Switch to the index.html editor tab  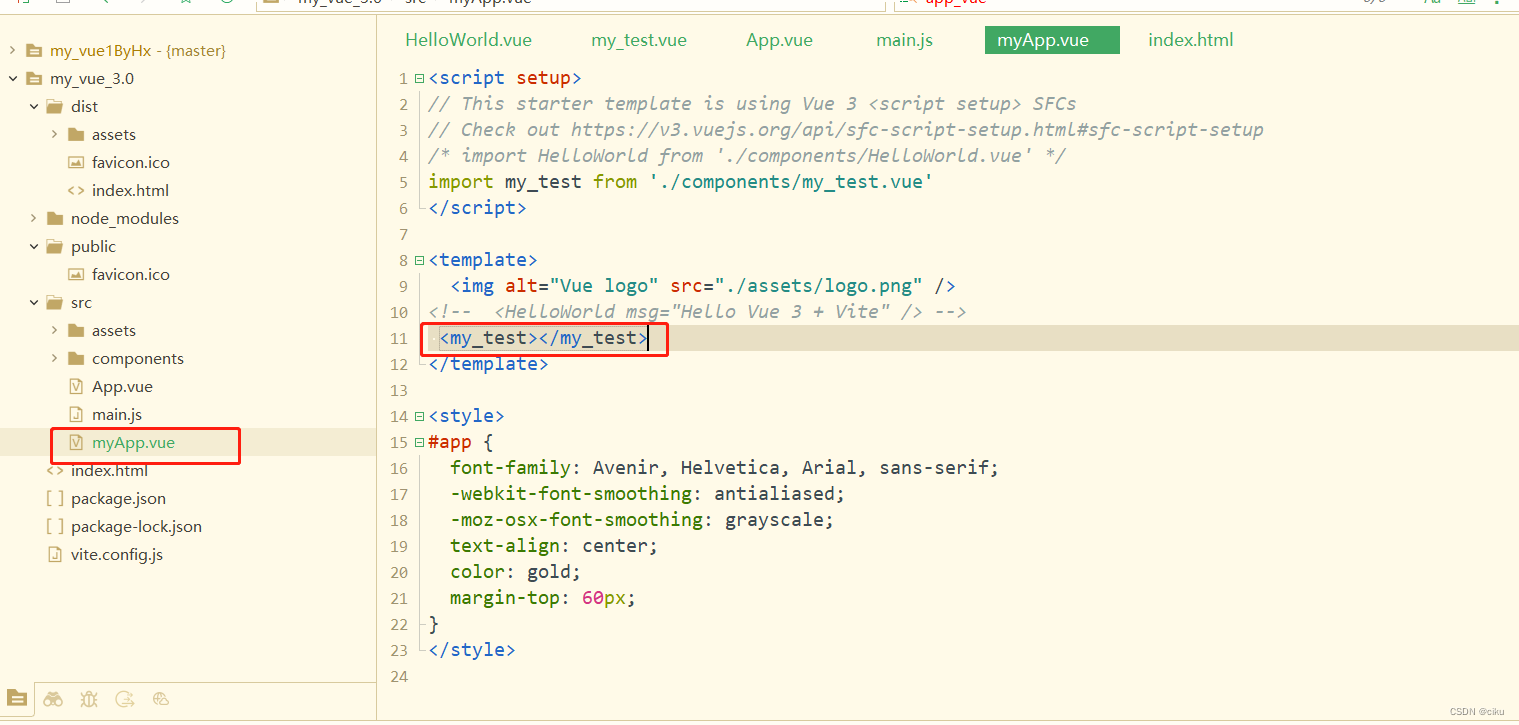(1190, 40)
